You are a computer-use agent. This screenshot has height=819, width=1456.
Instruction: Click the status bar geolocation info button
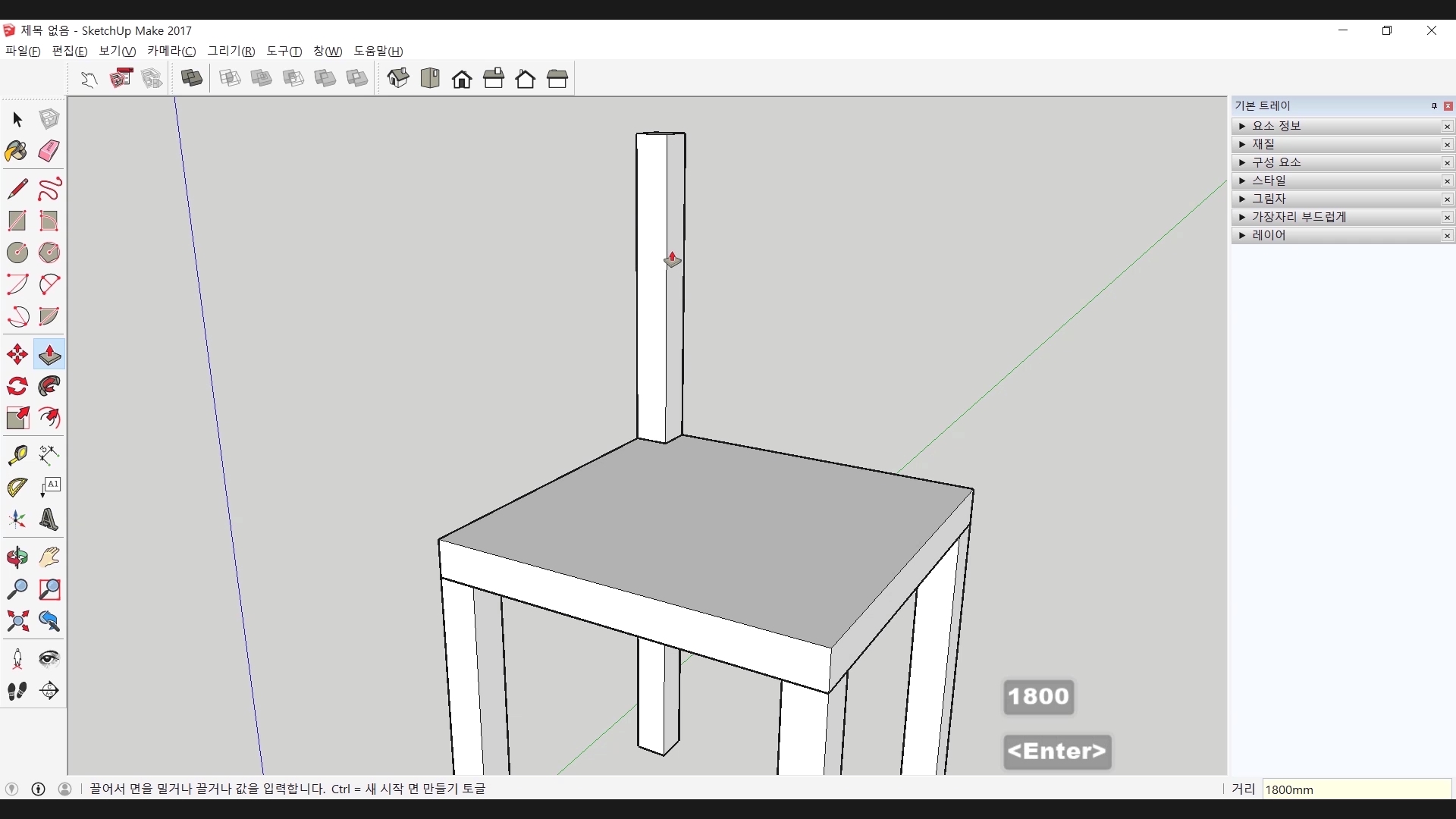click(x=11, y=789)
